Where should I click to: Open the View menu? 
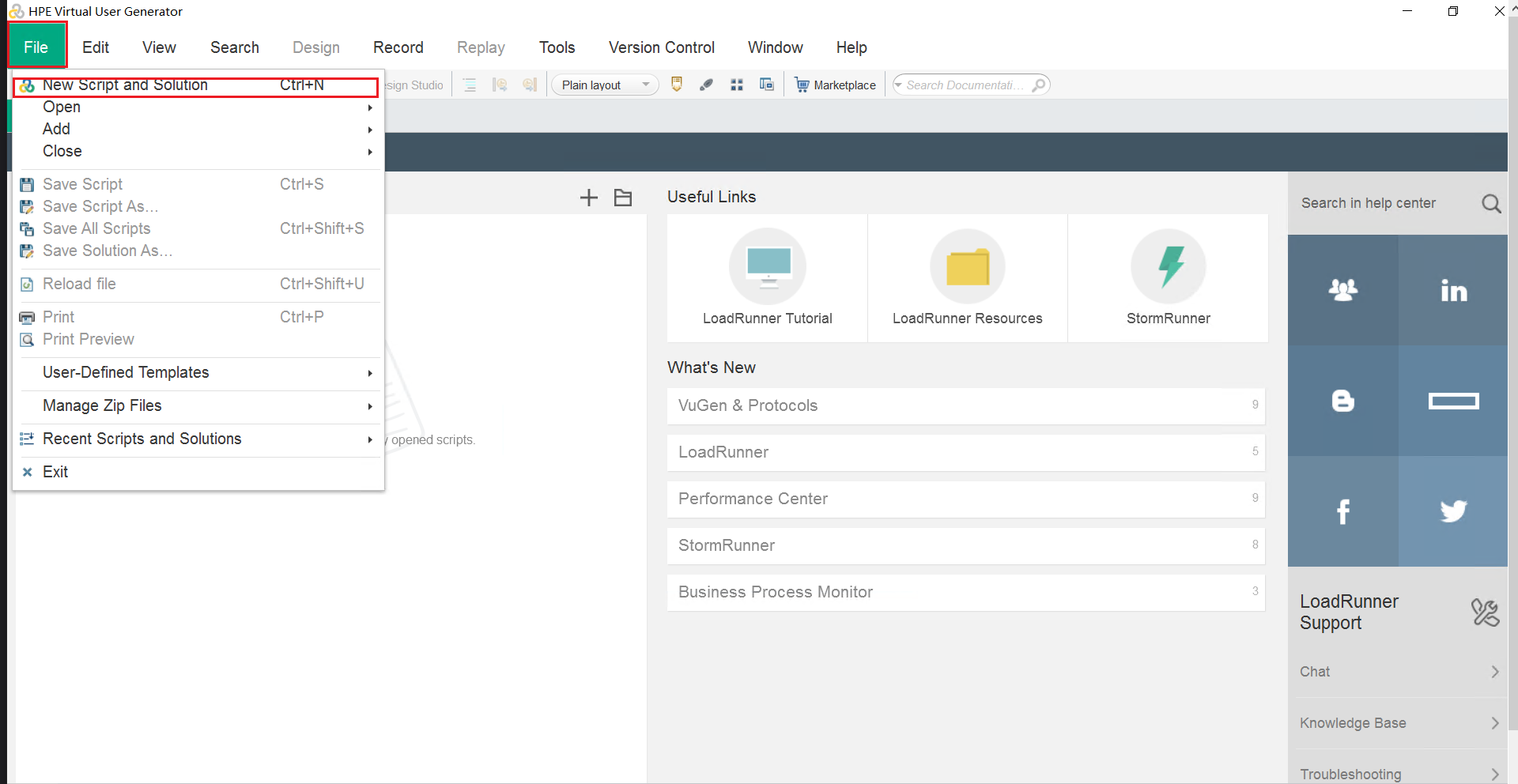[159, 47]
